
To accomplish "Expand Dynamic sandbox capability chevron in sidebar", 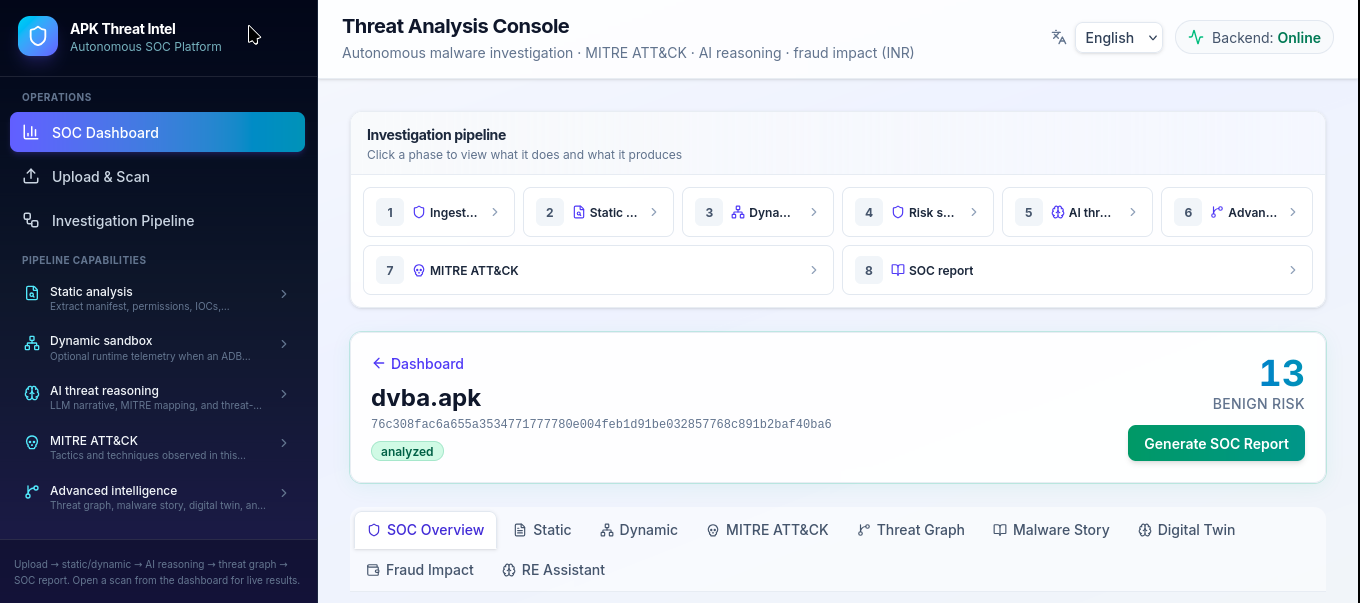I will [284, 344].
